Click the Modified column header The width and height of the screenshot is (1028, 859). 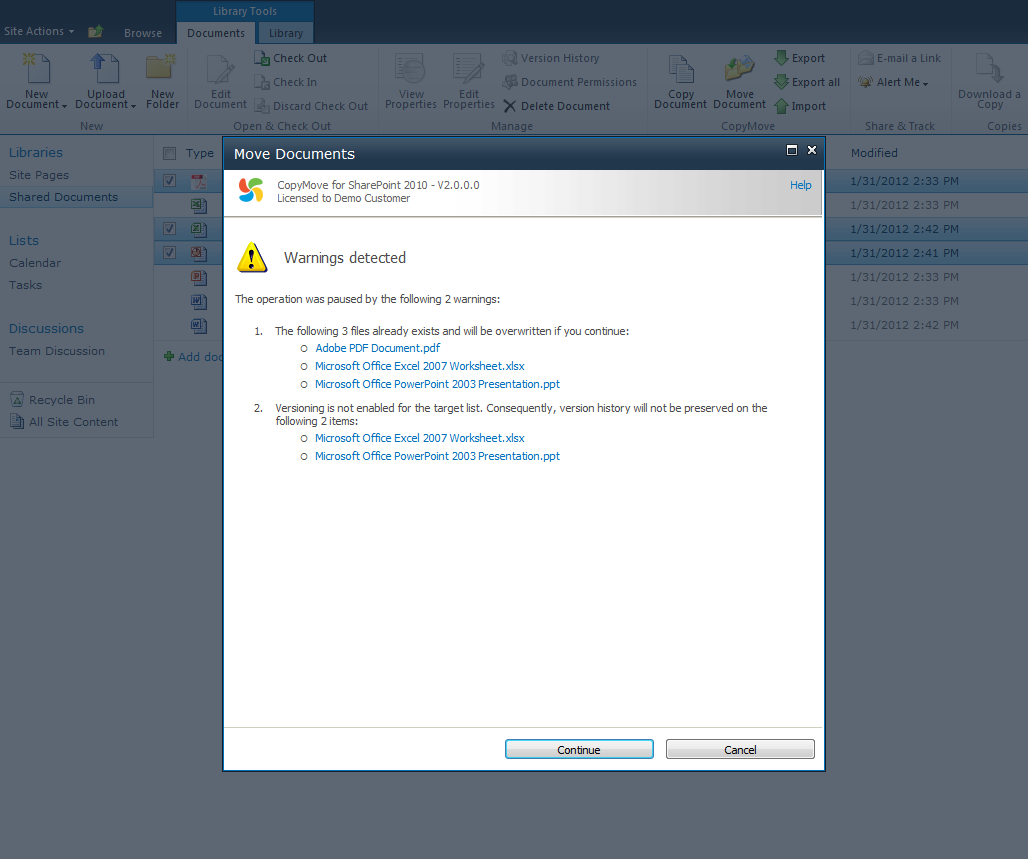point(874,153)
